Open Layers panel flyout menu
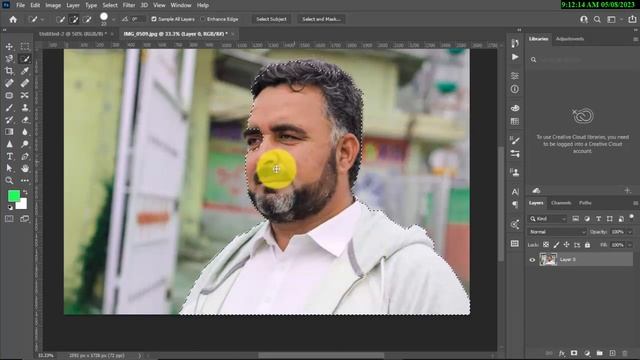Image resolution: width=640 pixels, height=360 pixels. coord(636,203)
